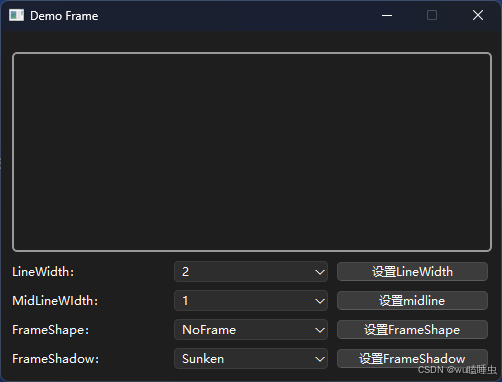Click the 设置LineWidth button

coord(412,272)
